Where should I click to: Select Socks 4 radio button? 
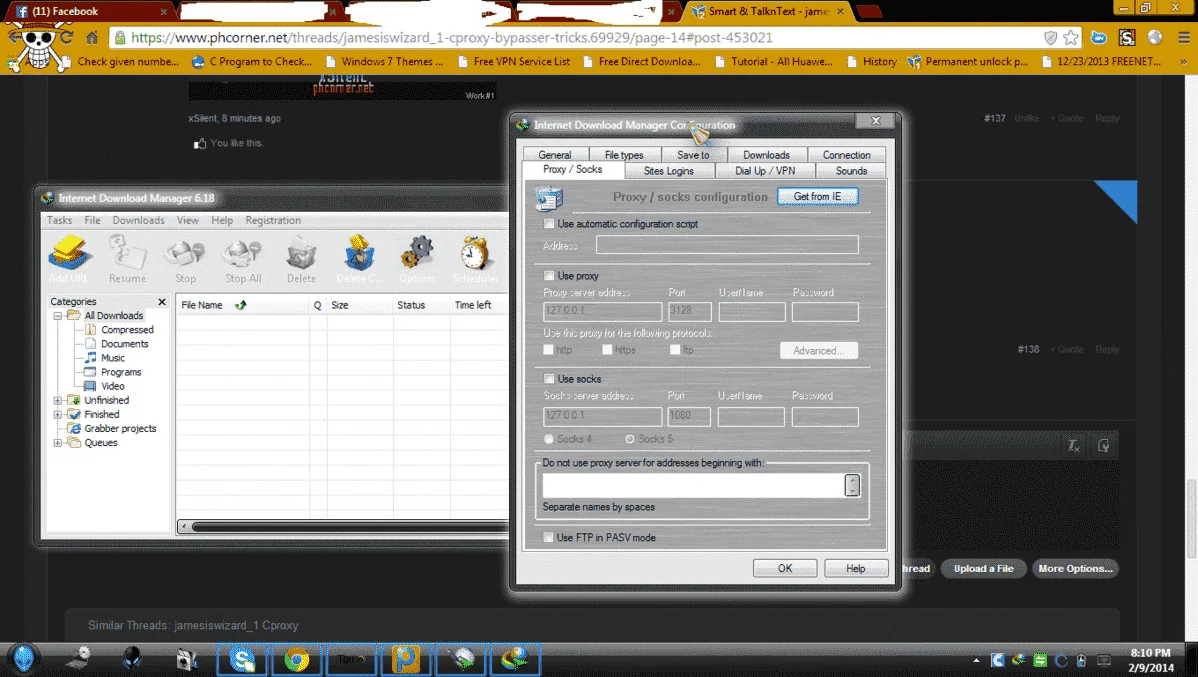pos(549,439)
